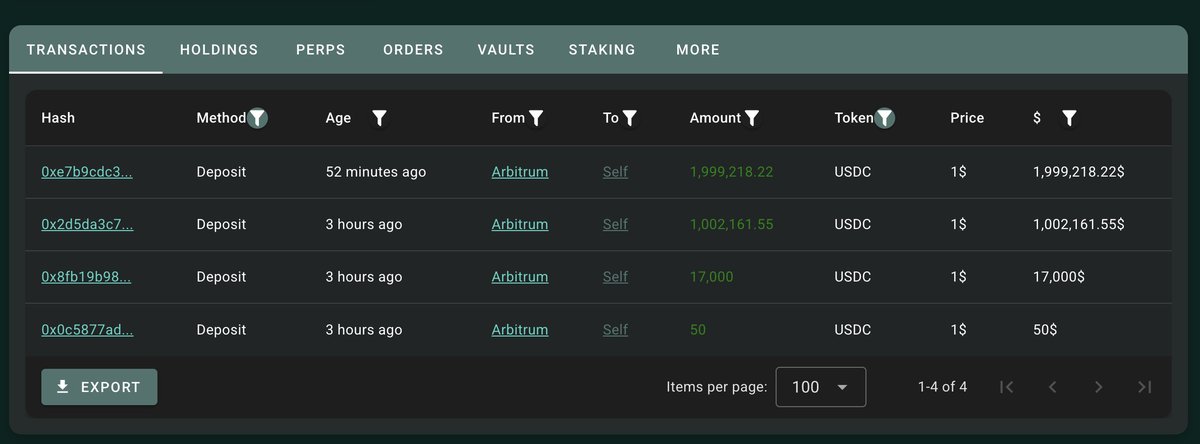Image resolution: width=1200 pixels, height=444 pixels.
Task: Switch to the HOLDINGS tab
Action: (x=219, y=50)
